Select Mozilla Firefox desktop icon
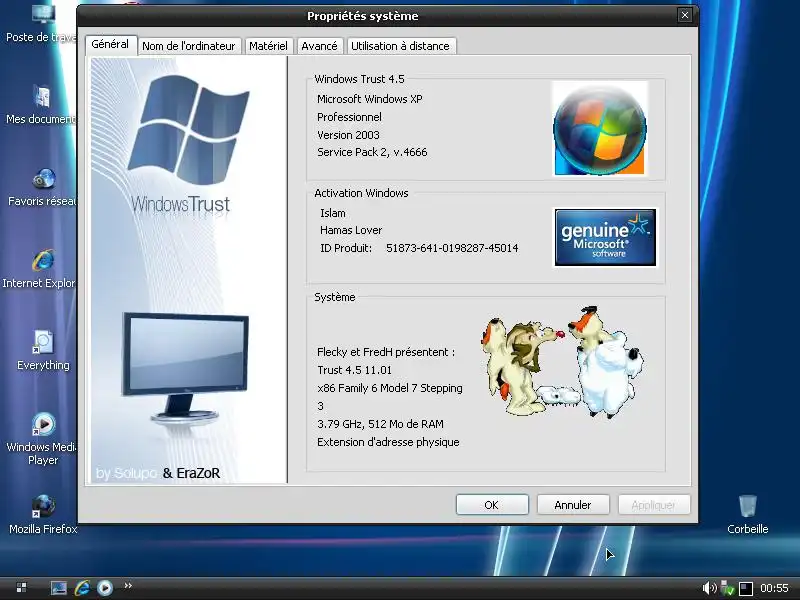800x600 pixels. [43, 514]
